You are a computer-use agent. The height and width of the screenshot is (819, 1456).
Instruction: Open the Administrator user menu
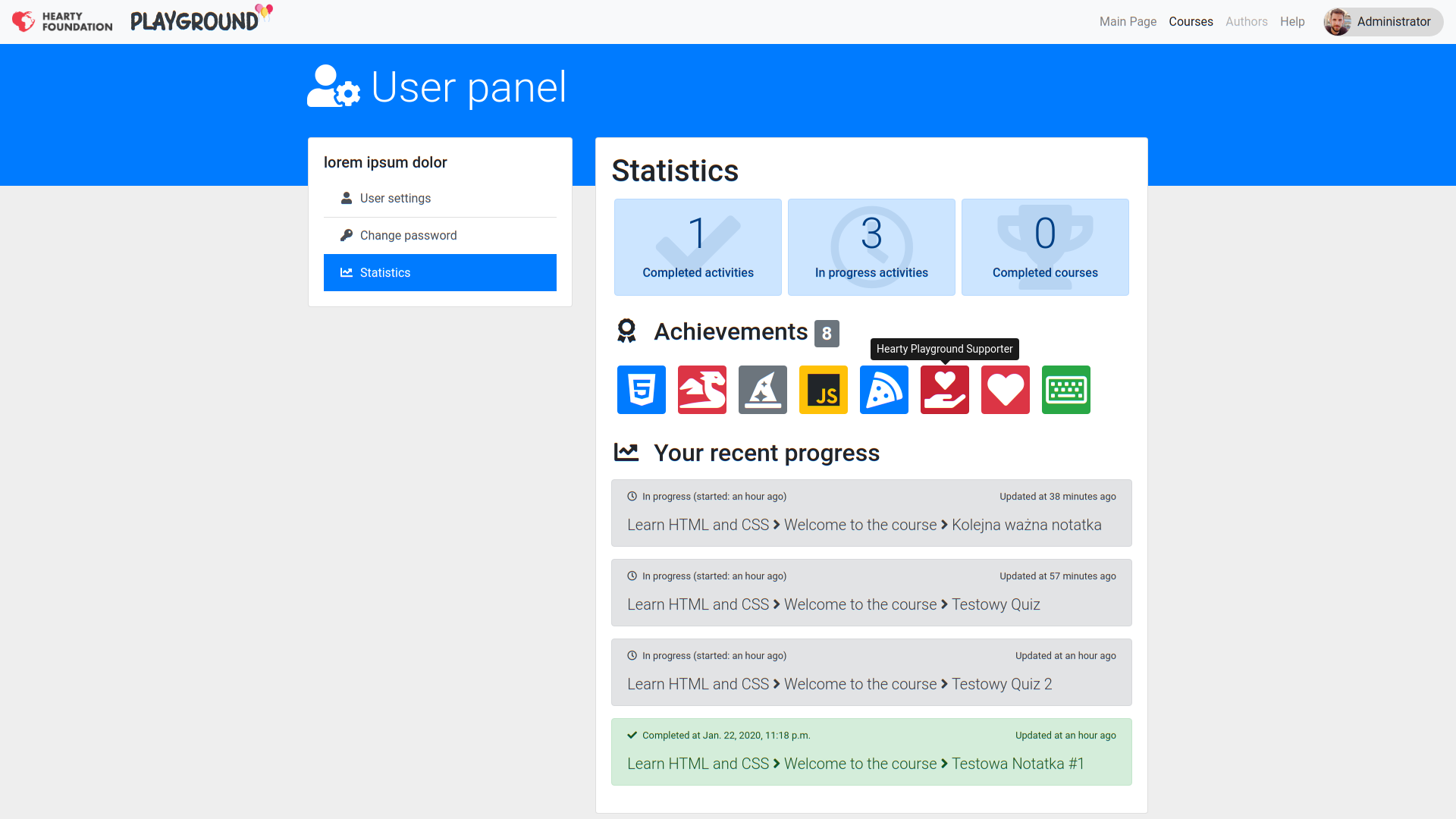point(1382,22)
